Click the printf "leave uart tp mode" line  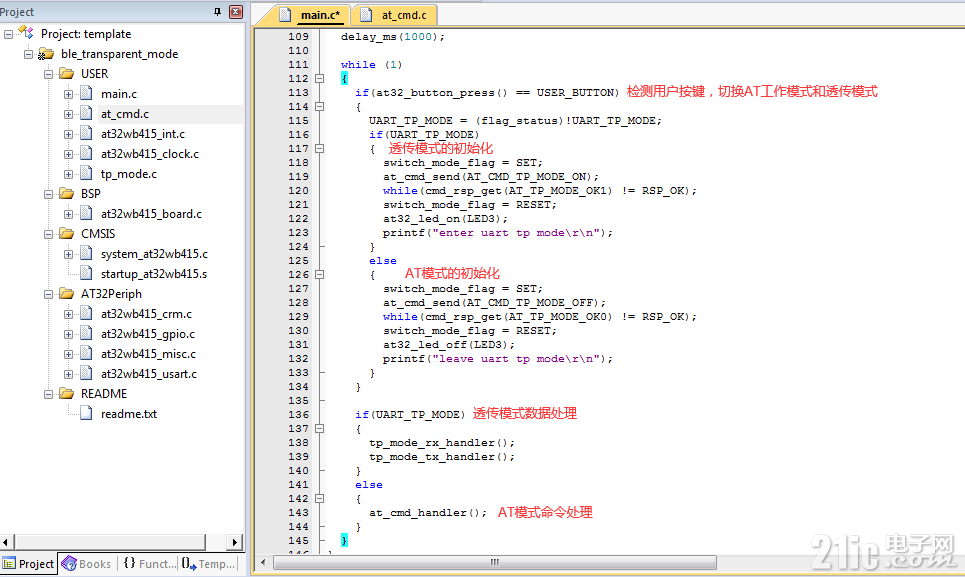click(498, 359)
